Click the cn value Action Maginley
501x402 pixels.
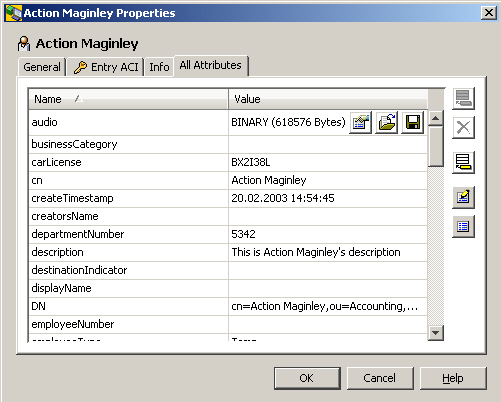point(328,180)
